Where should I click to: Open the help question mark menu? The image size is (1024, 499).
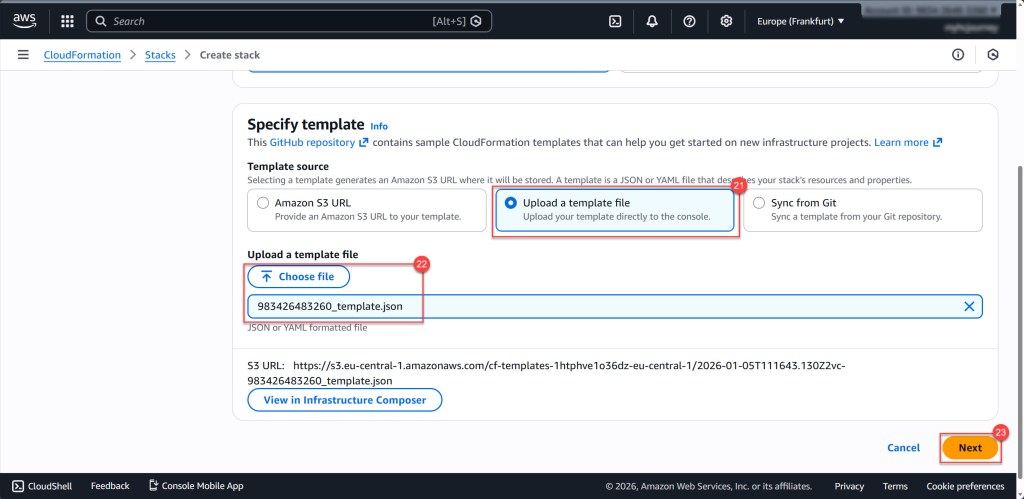click(x=689, y=21)
